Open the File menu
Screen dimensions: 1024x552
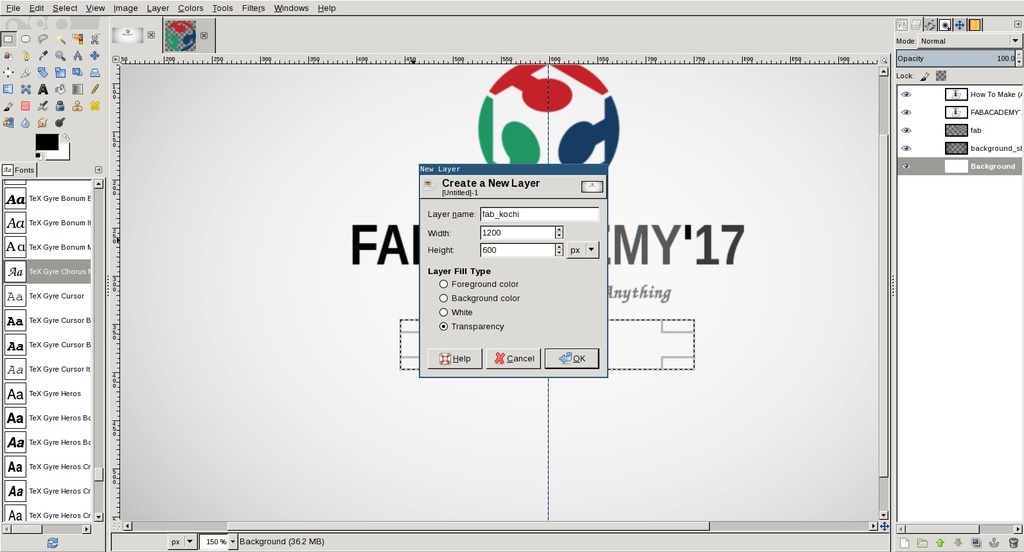point(13,8)
